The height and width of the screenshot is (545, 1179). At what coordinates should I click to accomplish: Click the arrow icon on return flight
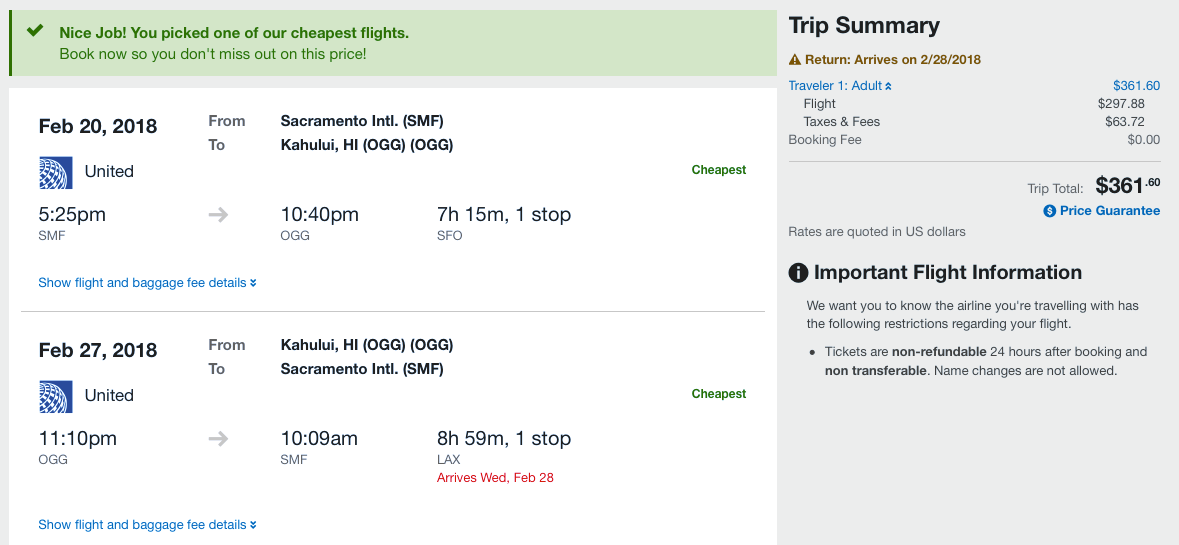coord(218,439)
